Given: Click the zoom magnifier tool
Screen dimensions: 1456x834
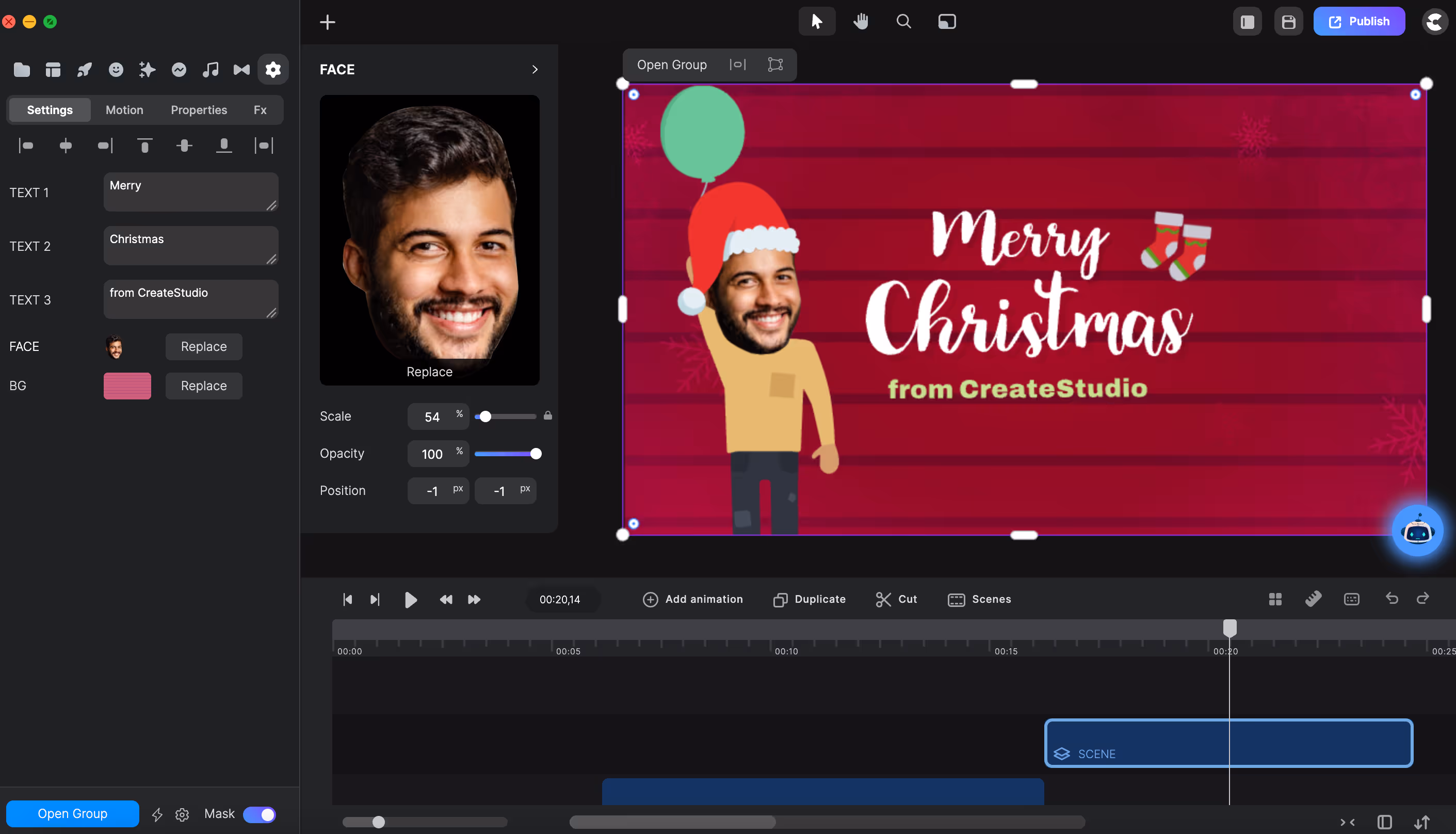Looking at the screenshot, I should click(x=903, y=22).
